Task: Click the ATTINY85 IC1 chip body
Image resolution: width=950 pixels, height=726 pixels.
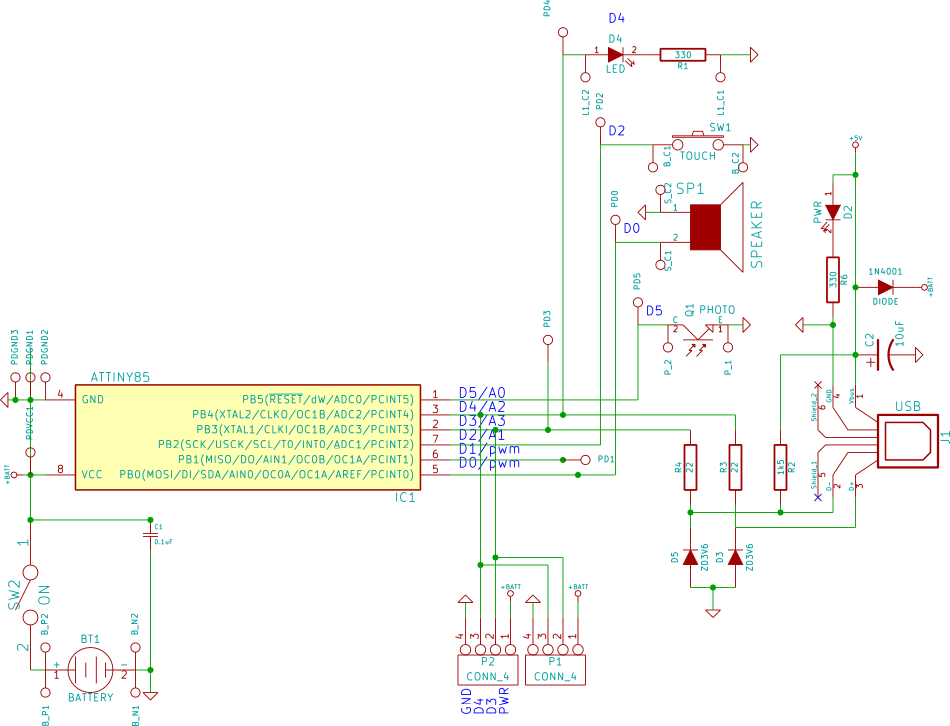Action: click(x=247, y=437)
